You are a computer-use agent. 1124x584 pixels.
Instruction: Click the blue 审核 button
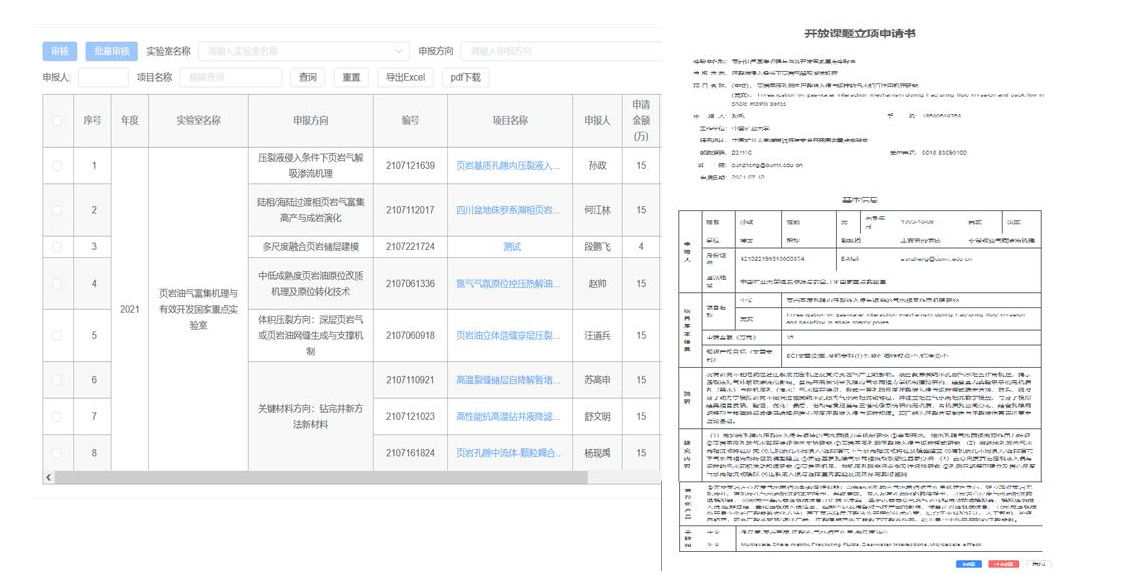(x=59, y=51)
